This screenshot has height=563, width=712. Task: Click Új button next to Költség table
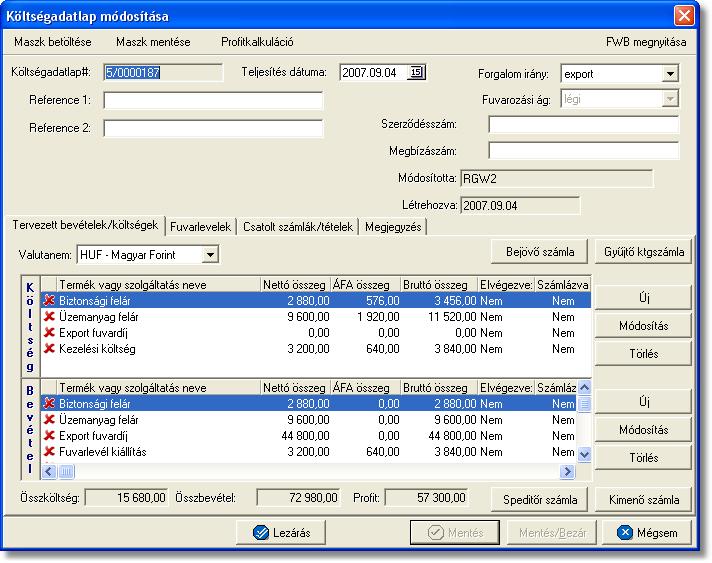click(644, 298)
